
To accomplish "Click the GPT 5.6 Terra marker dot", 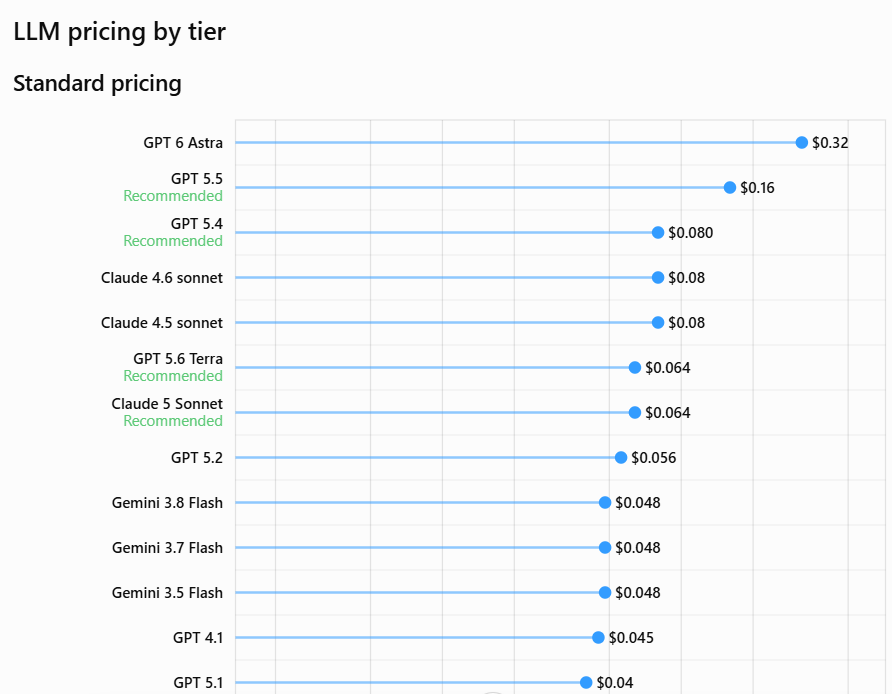I will (635, 367).
